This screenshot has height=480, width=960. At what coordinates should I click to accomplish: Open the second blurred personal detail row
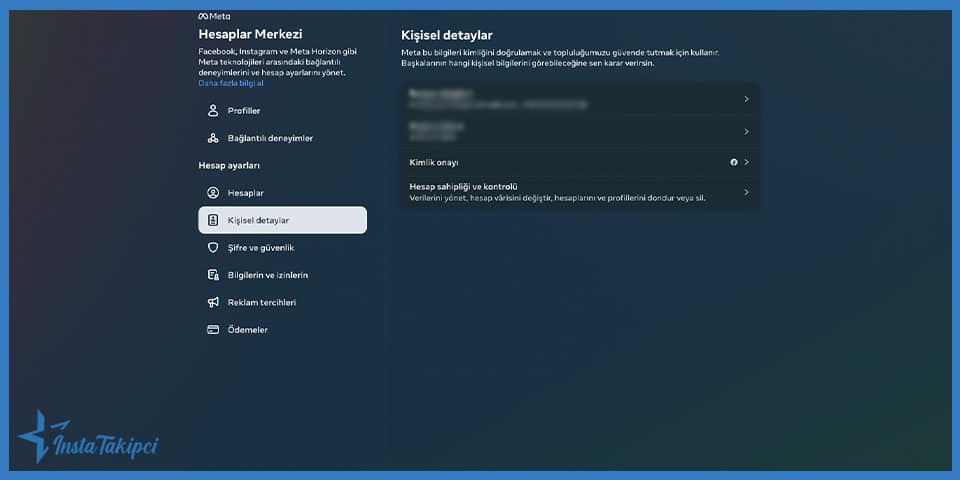point(580,131)
